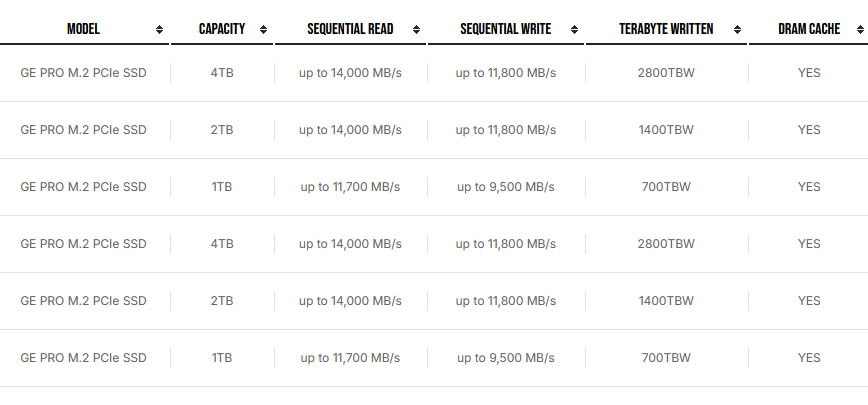The width and height of the screenshot is (868, 405).
Task: Click last 700TBW cell in table
Action: click(x=666, y=358)
